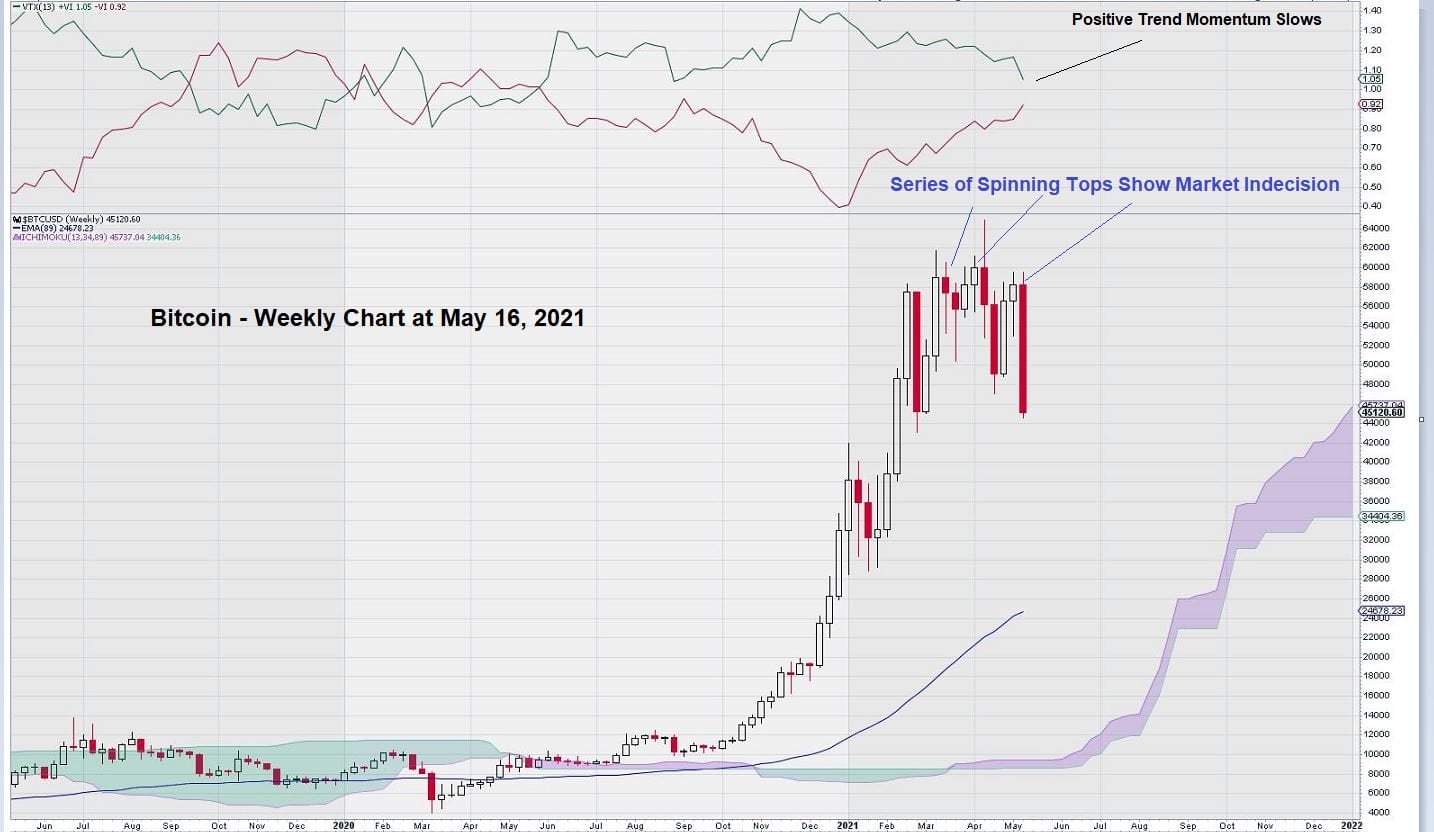Screen dimensions: 1434x832
Task: Click the 30000 price axis label
Action: click(x=1374, y=559)
